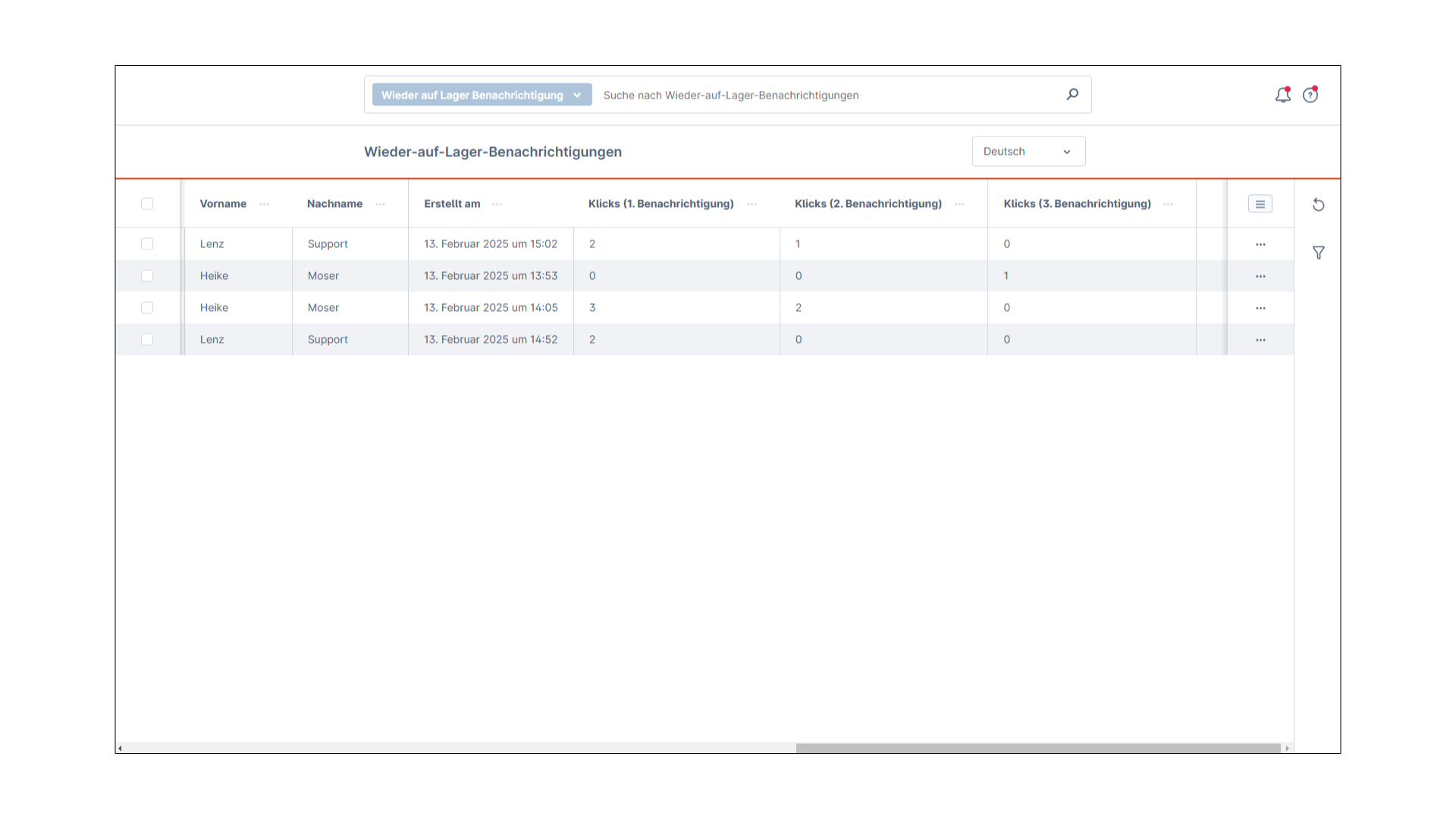Sort by Nachname column header
This screenshot has width=1456, height=819.
click(x=334, y=204)
